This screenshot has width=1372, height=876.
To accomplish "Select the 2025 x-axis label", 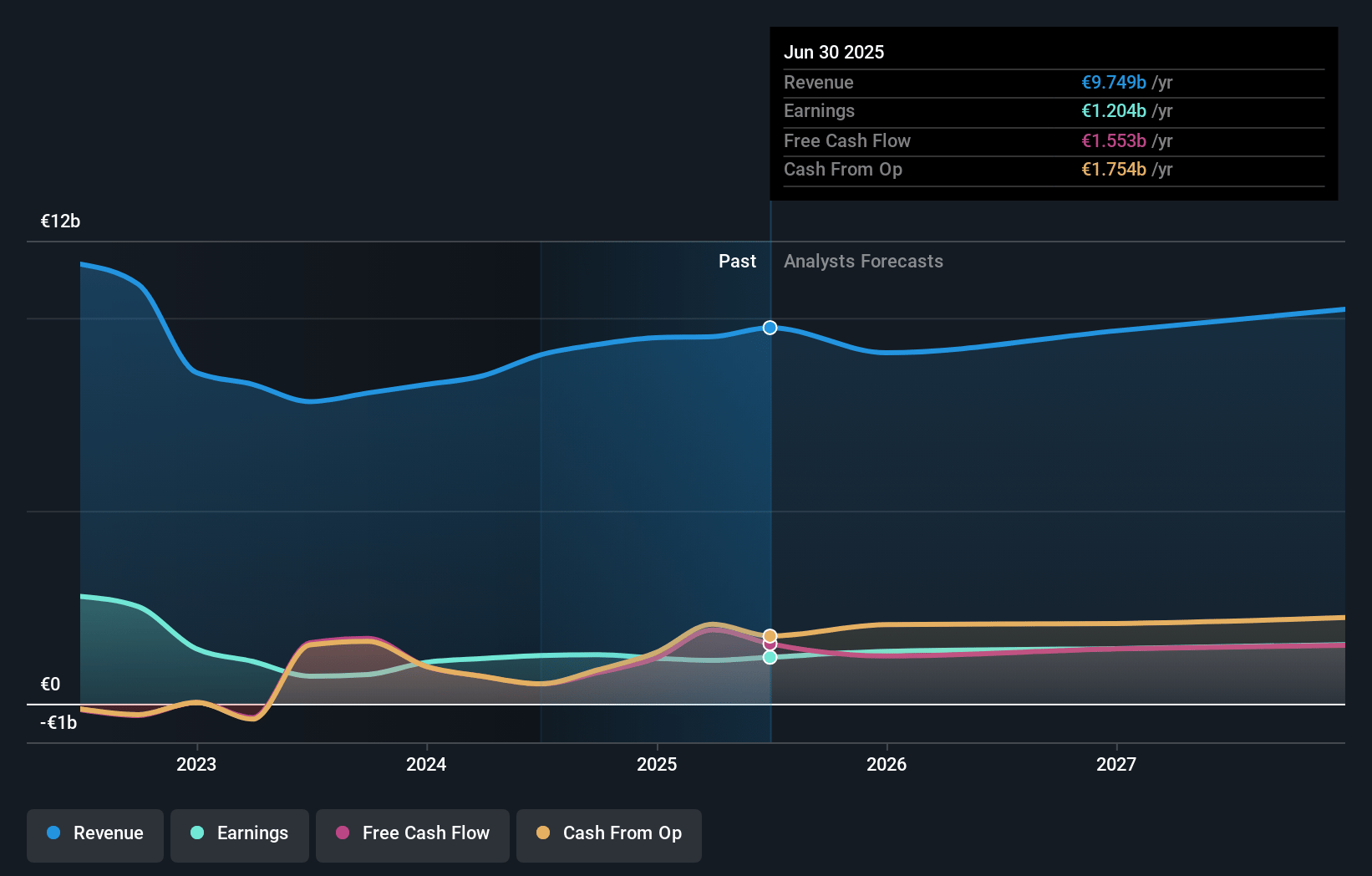I will [657, 764].
